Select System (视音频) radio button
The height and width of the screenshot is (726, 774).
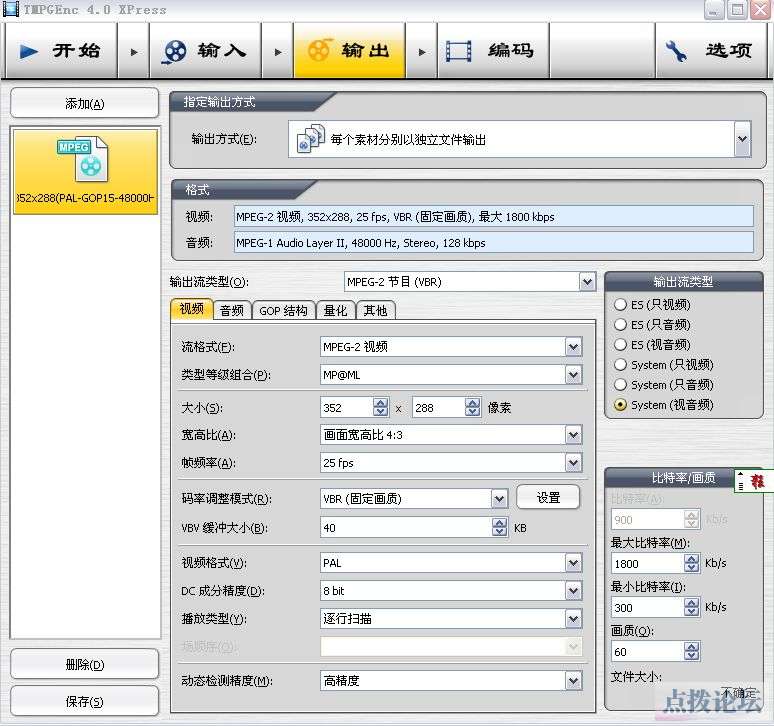pos(620,405)
